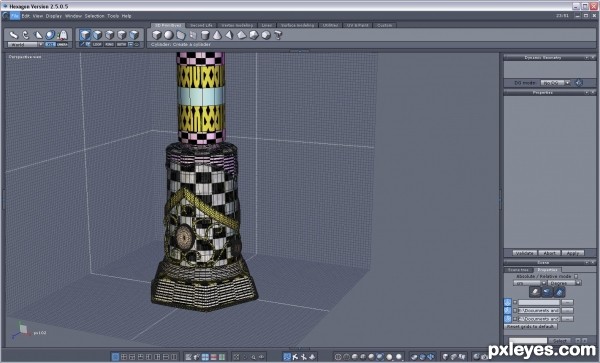Select the Cylinder primitive tool
Screen dimensions: 600x363
[x=205, y=35]
